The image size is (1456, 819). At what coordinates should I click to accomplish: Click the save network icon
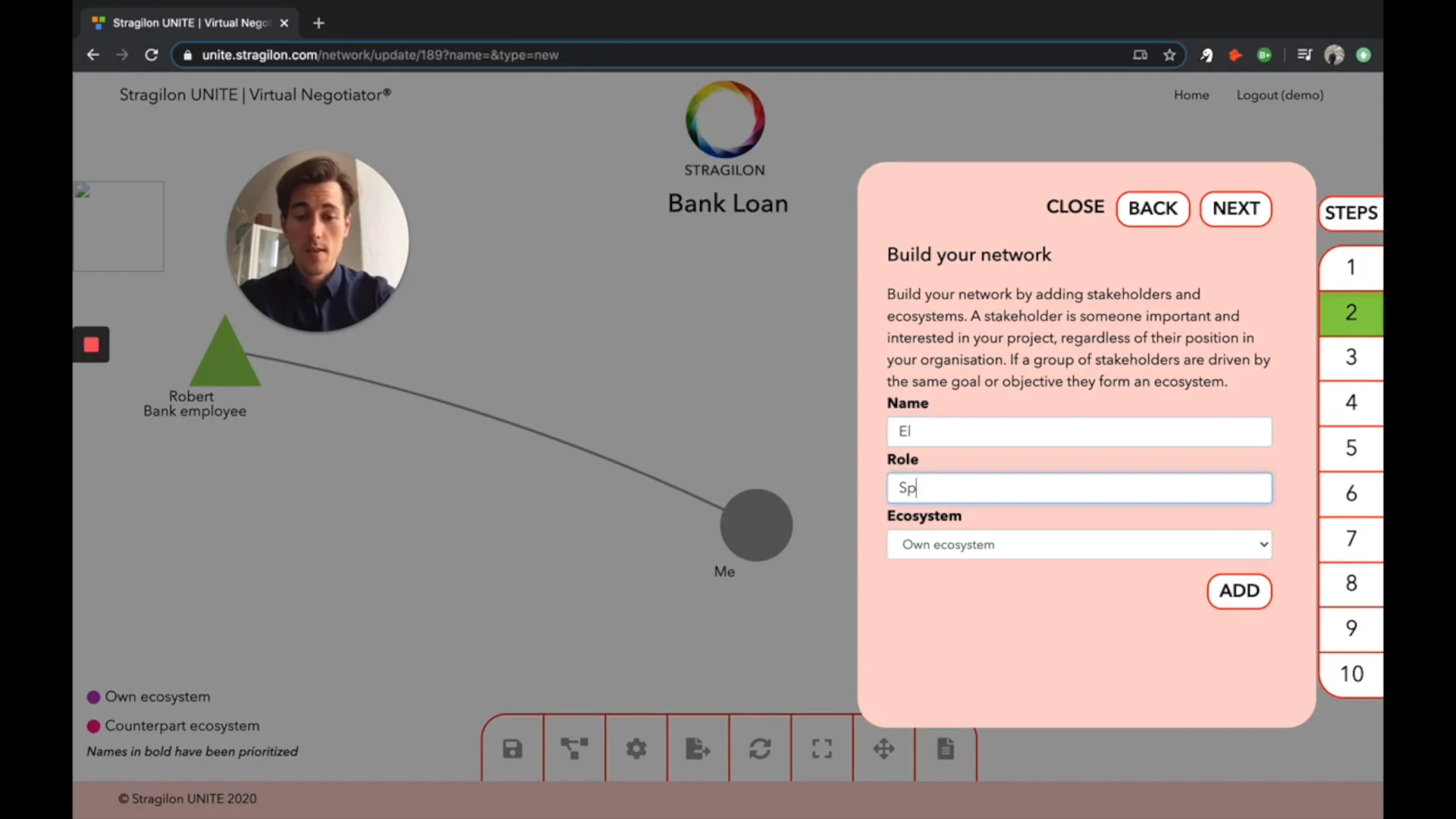tap(513, 748)
